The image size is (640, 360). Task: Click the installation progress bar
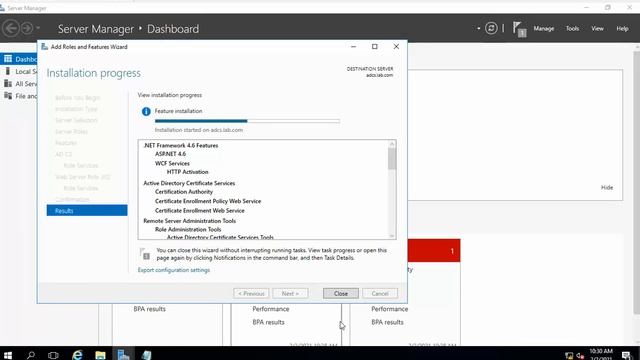pos(247,121)
